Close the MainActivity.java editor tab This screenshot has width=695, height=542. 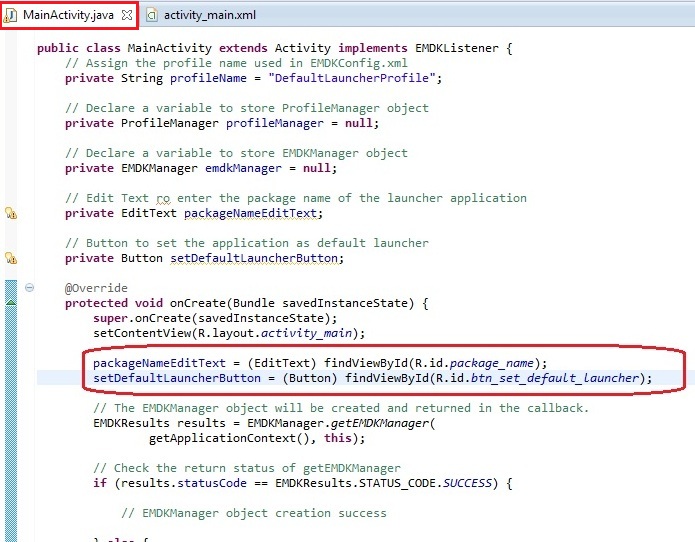pos(126,16)
